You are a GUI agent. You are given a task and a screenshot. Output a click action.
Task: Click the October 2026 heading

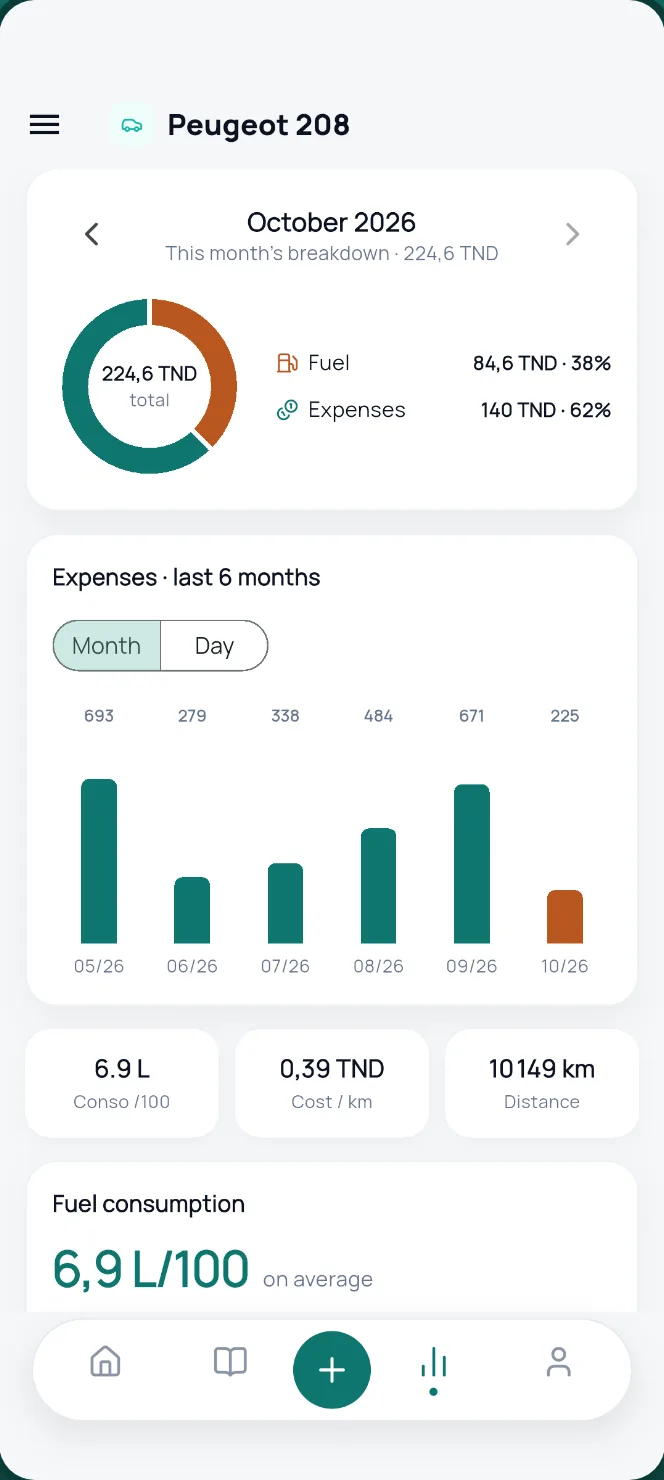tap(331, 222)
